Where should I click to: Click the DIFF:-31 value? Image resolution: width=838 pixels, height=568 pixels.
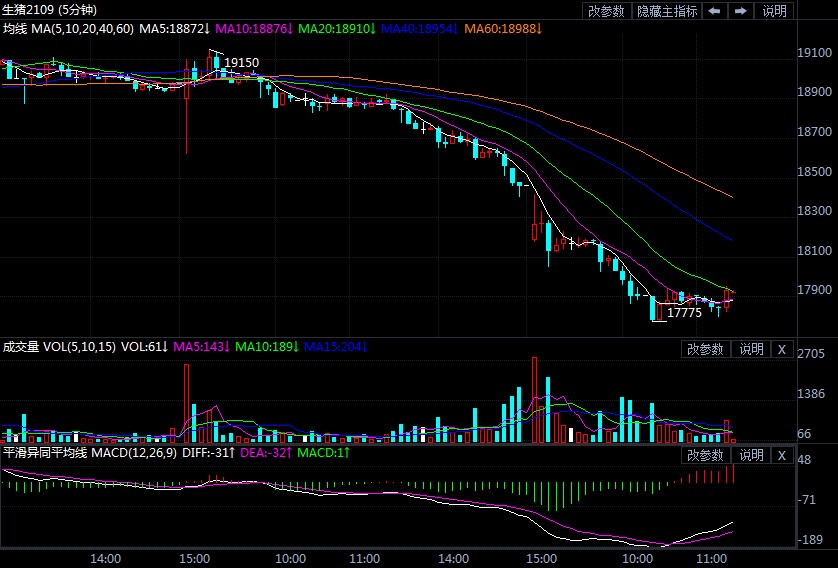(x=209, y=453)
